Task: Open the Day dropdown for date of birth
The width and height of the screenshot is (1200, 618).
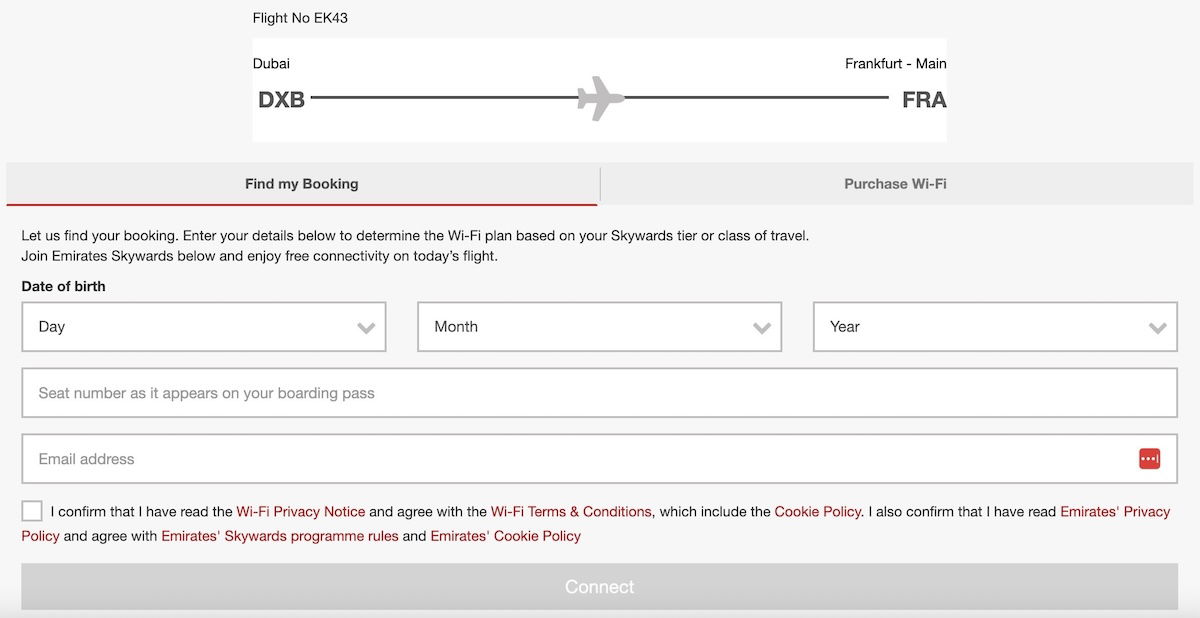Action: (204, 327)
